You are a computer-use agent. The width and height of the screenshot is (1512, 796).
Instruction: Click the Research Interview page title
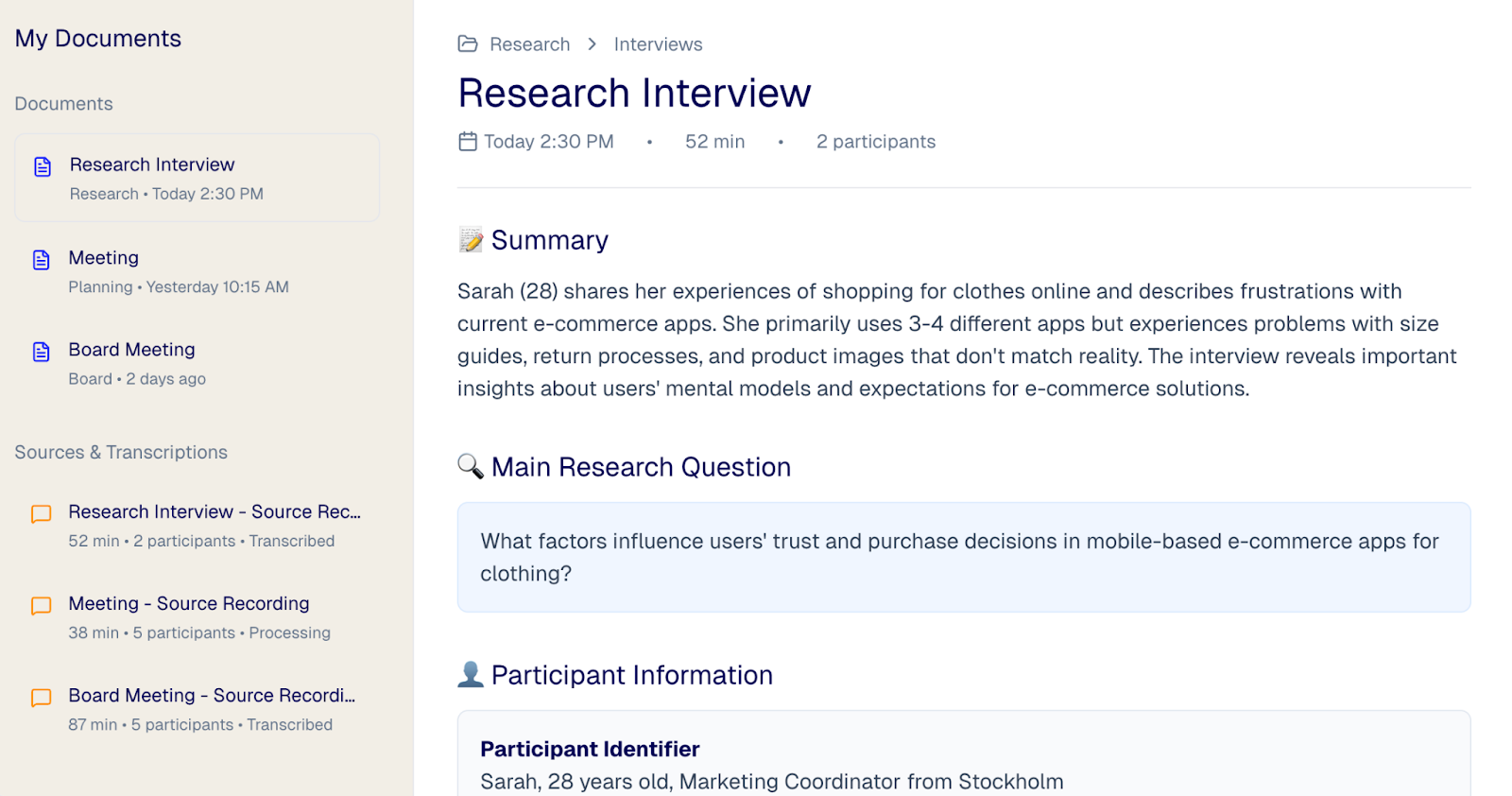pos(635,93)
